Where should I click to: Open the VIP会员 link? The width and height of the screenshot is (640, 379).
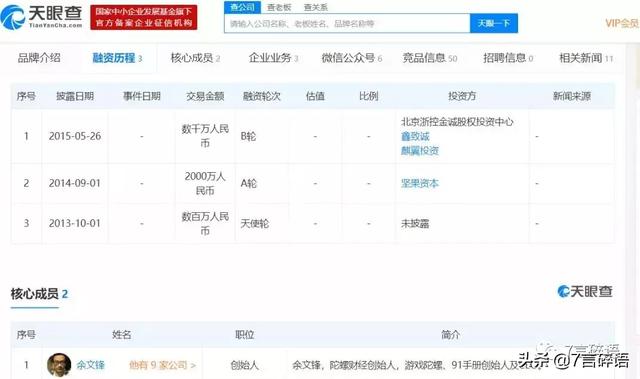[622, 23]
